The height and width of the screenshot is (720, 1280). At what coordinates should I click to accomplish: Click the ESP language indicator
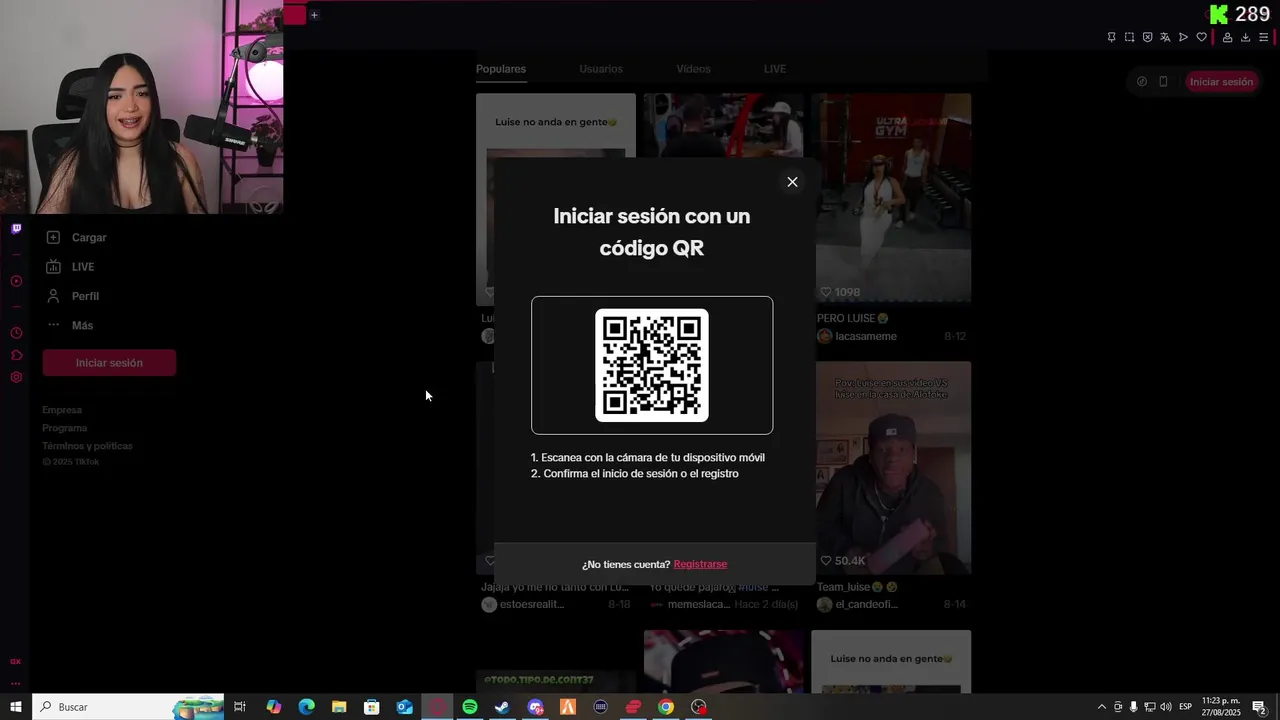click(x=1185, y=707)
